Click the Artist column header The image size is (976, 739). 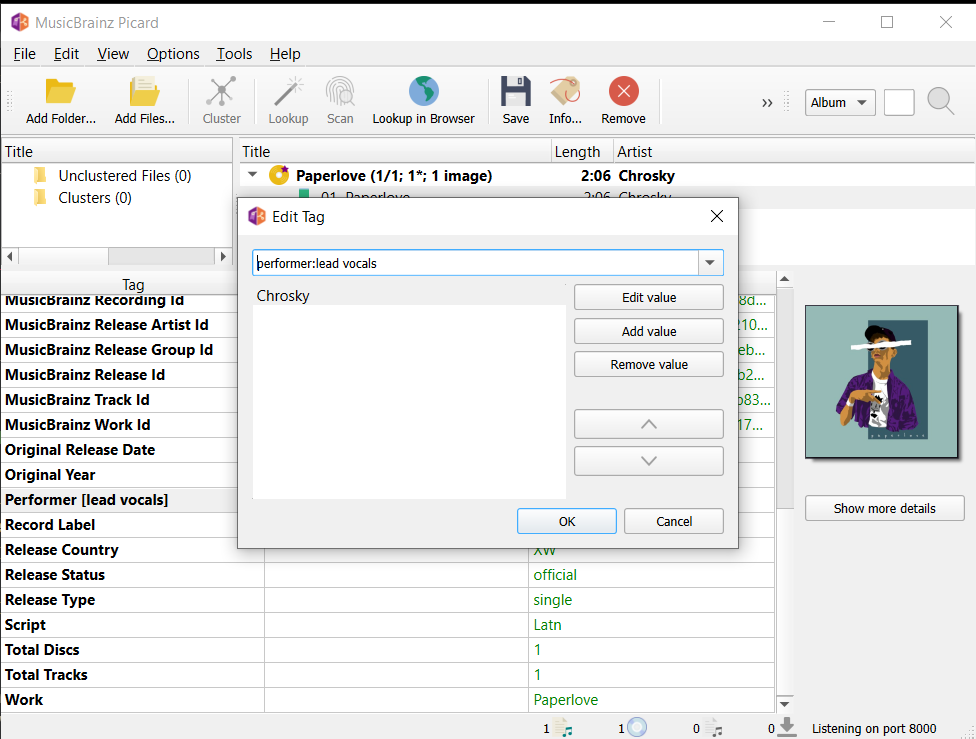point(794,151)
